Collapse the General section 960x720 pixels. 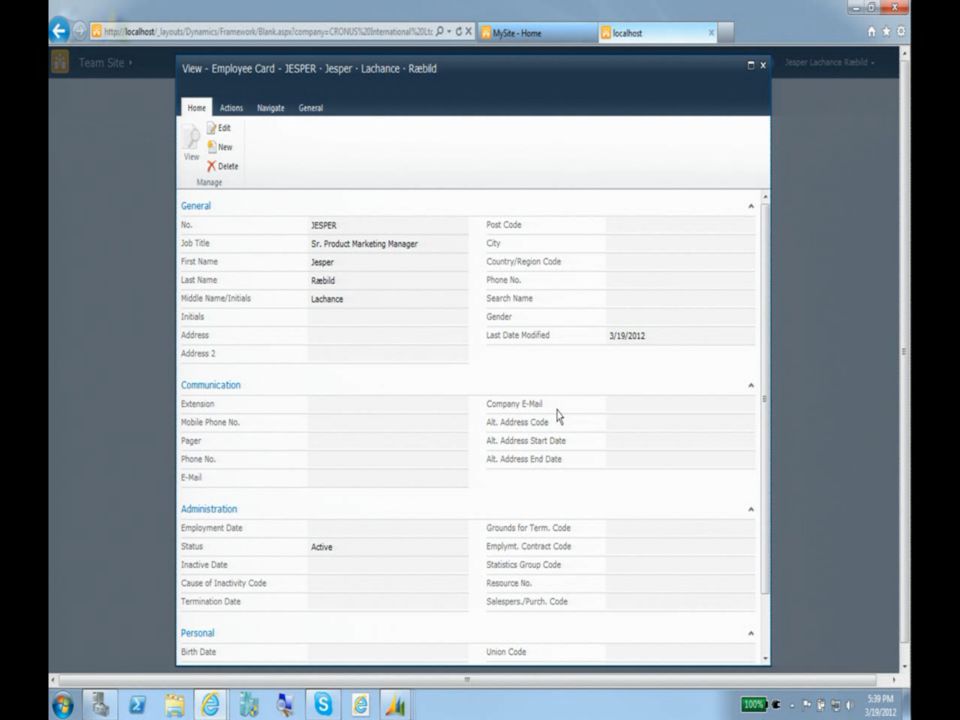751,206
